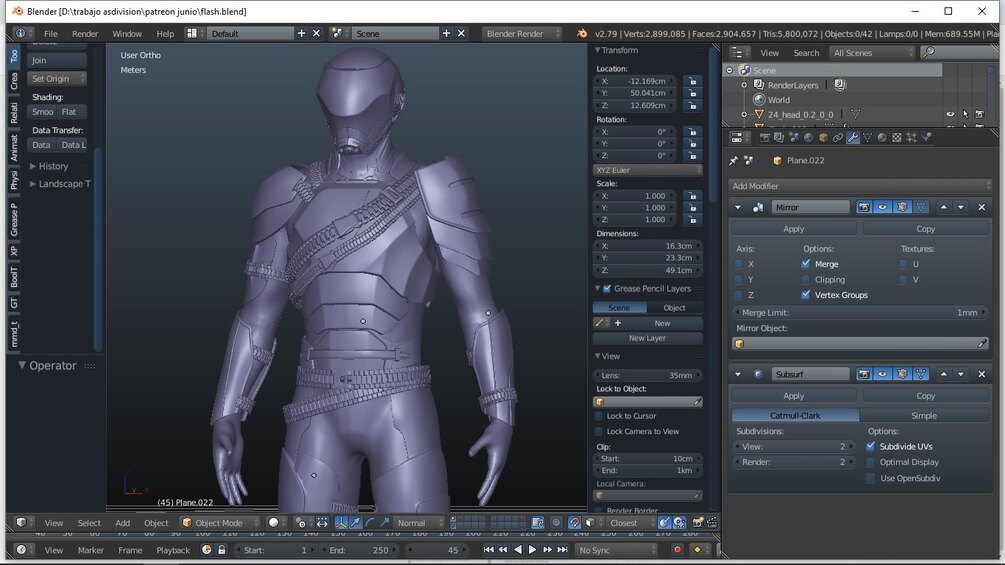This screenshot has width=1005, height=565.
Task: Enable the Clipping checkbox in Mirror modifier
Action: (806, 280)
